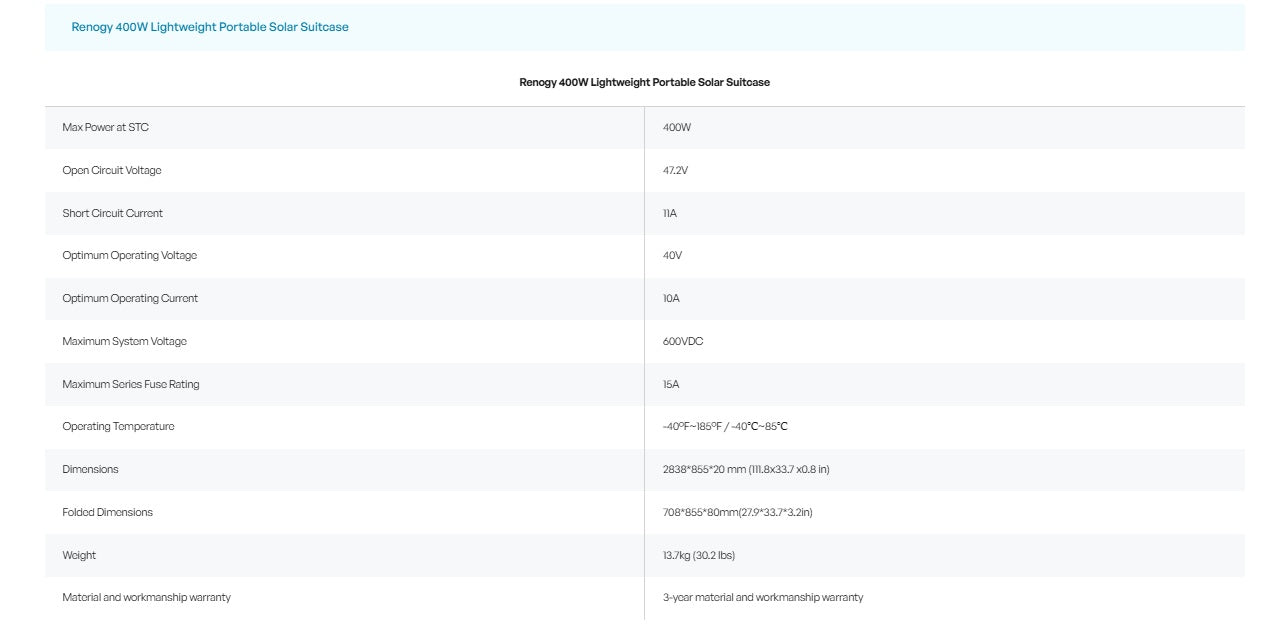The width and height of the screenshot is (1268, 626).
Task: Select the 'Optimum Operating Current' label
Action: 130,298
